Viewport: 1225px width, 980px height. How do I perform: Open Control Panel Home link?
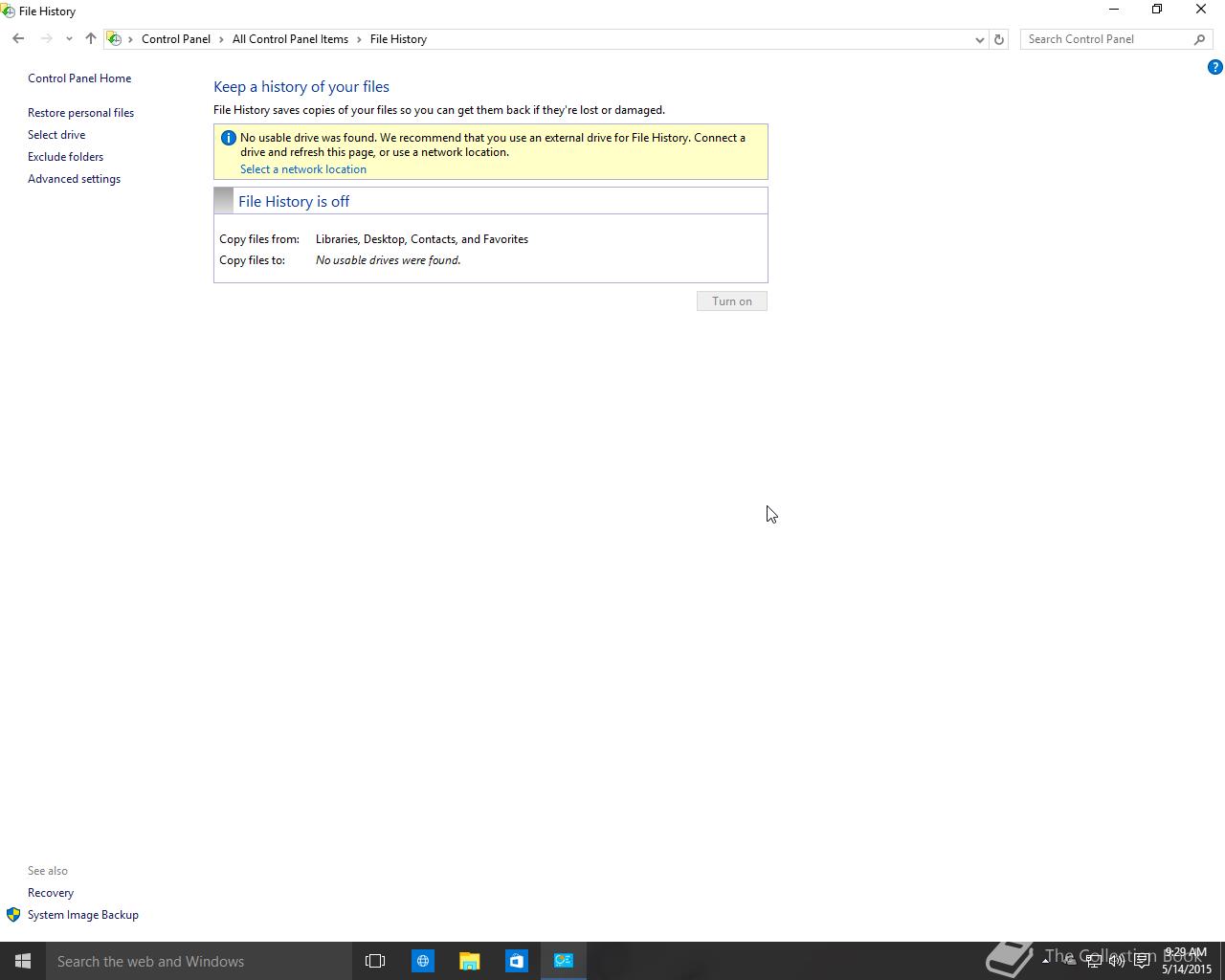(79, 78)
